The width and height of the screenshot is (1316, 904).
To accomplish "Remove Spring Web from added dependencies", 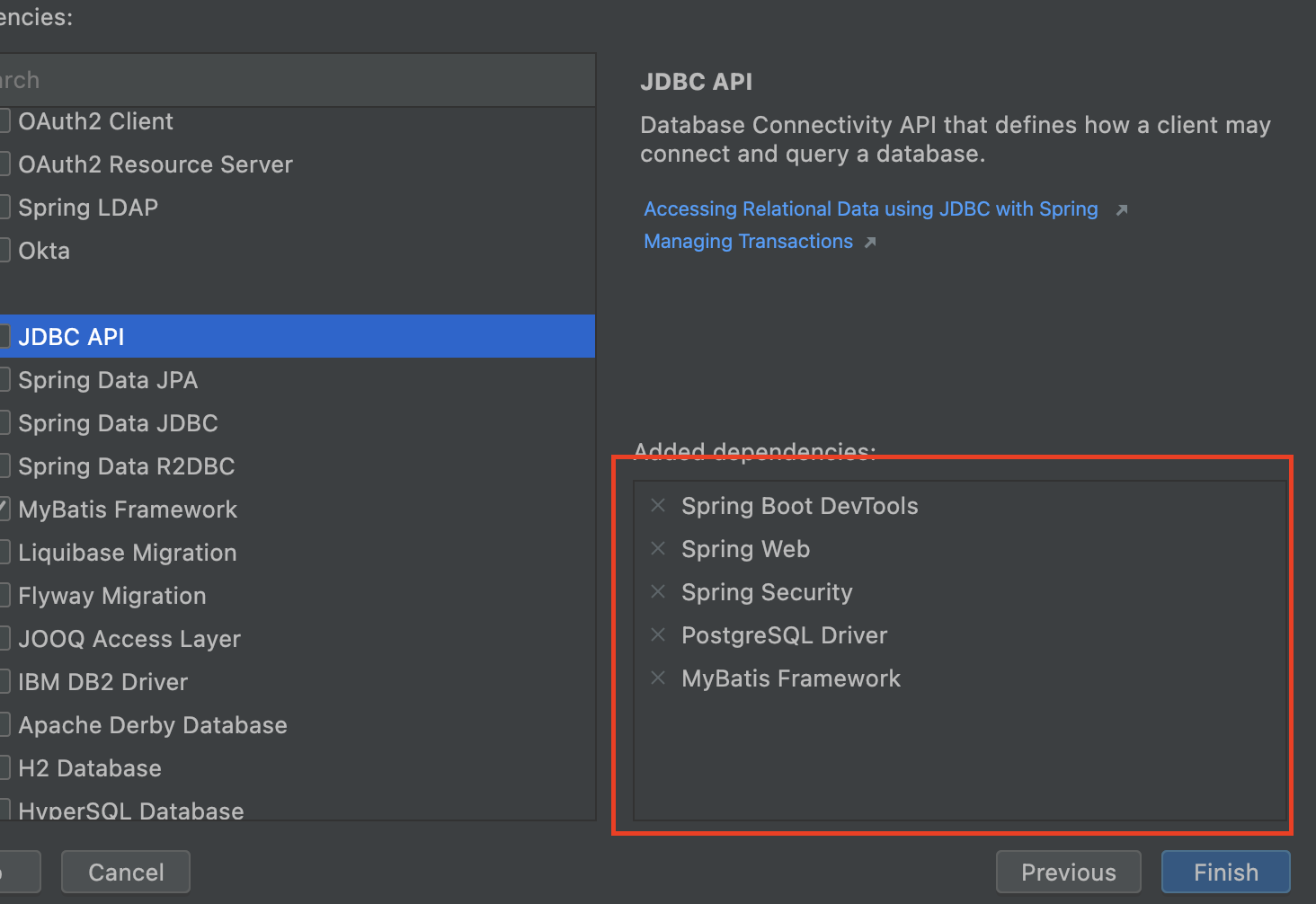I will click(x=658, y=549).
